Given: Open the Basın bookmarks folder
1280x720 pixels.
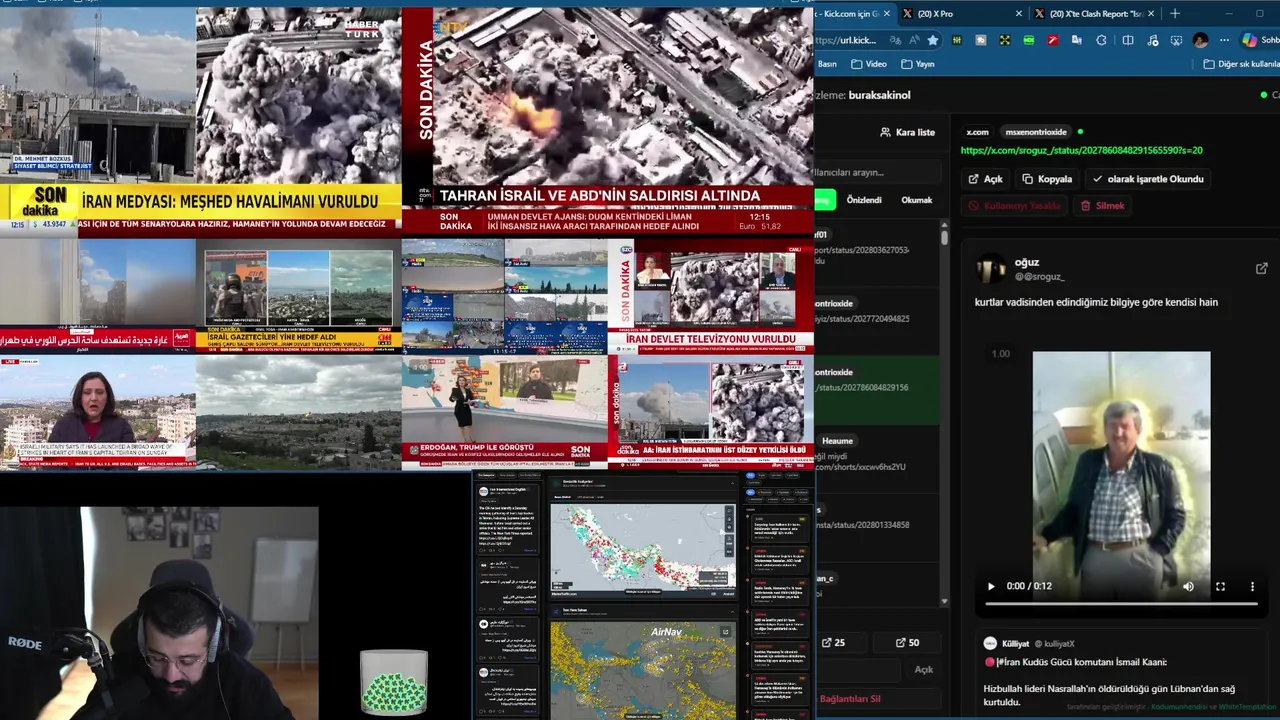Looking at the screenshot, I should (827, 64).
